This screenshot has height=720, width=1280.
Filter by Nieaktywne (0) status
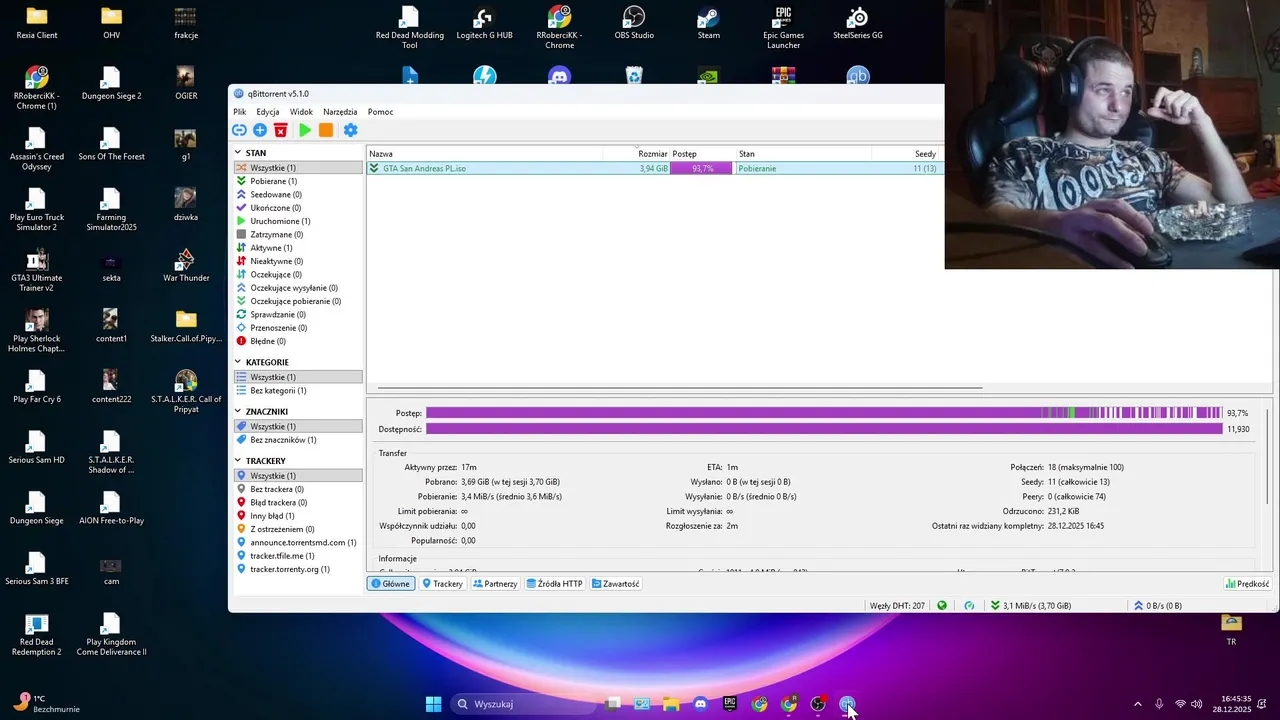pyautogui.click(x=298, y=261)
